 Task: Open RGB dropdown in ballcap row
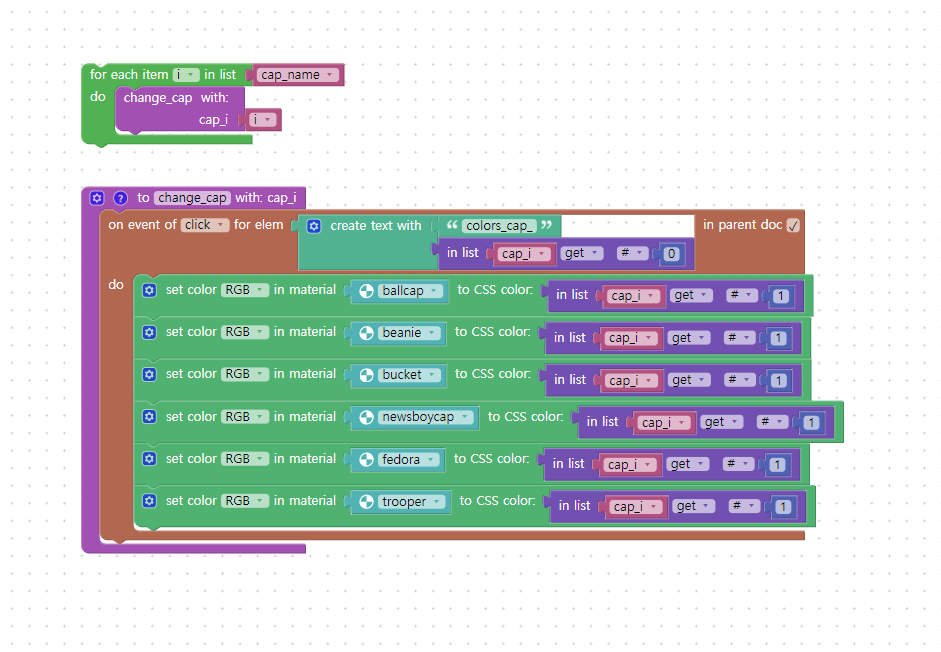click(245, 290)
